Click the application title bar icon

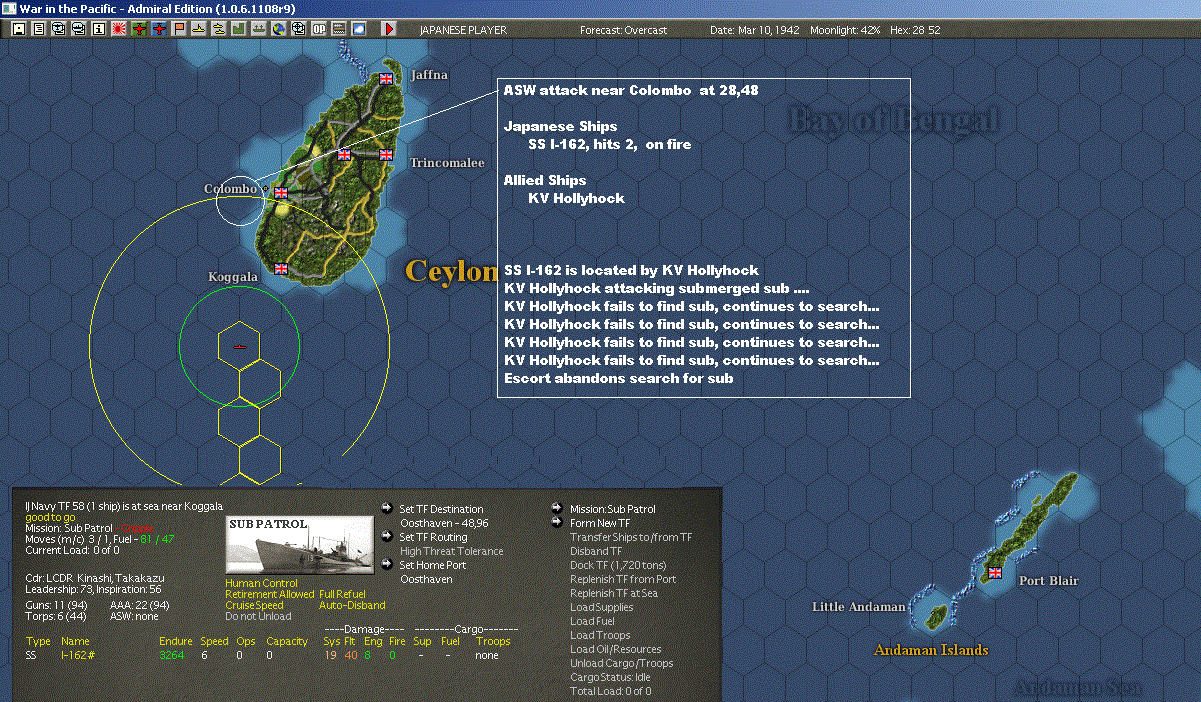pyautogui.click(x=9, y=8)
